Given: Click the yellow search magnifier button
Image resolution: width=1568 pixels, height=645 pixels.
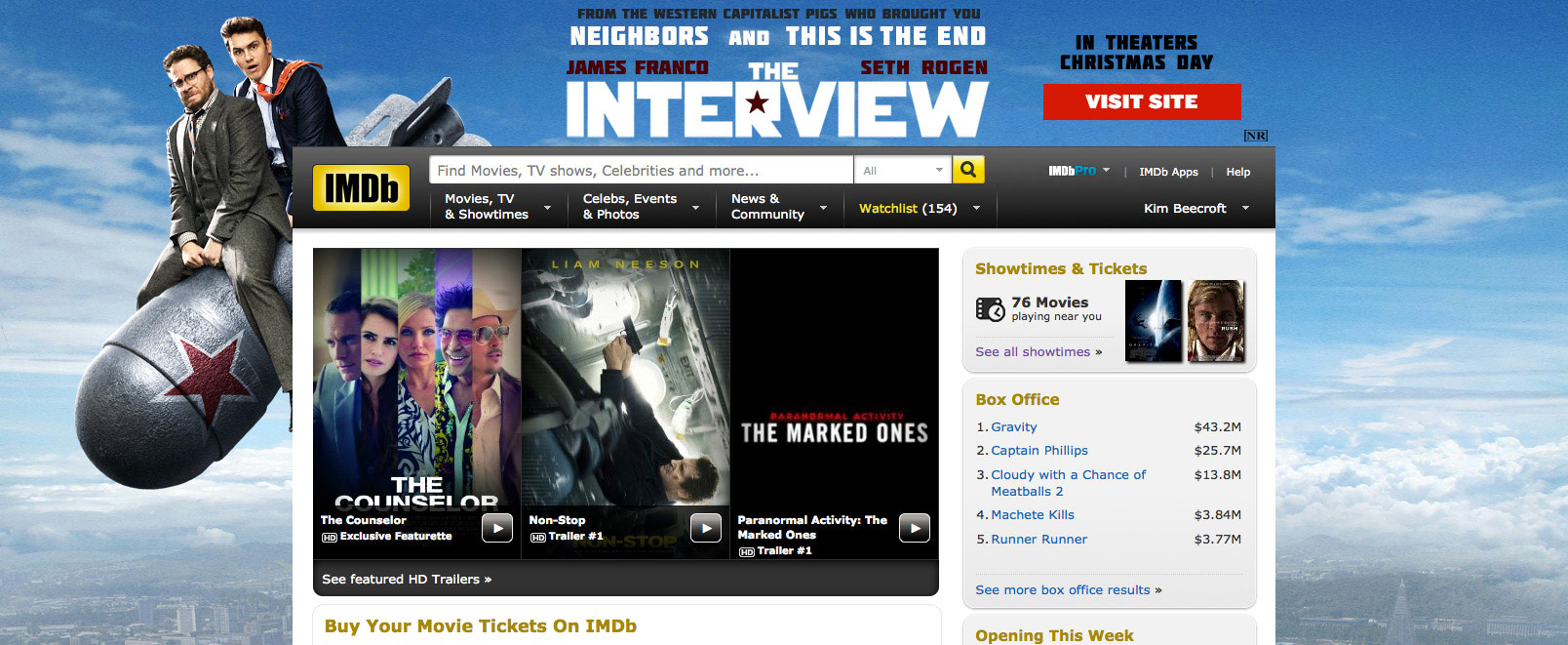Looking at the screenshot, I should [x=968, y=170].
